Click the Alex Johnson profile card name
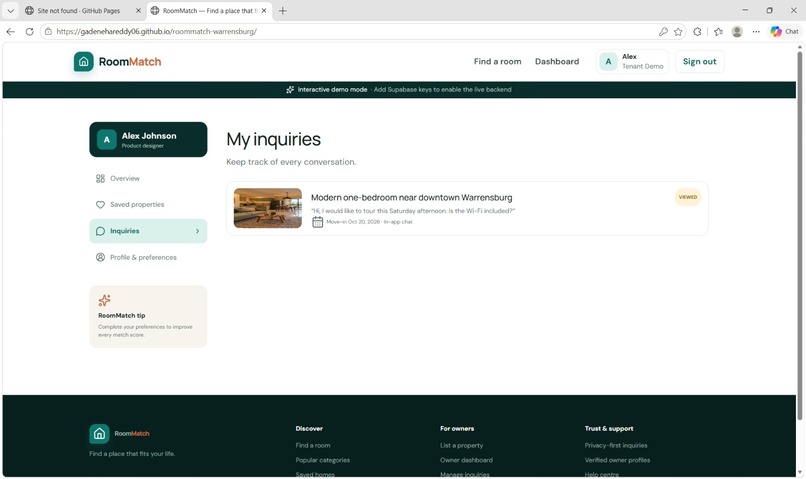 click(x=149, y=136)
